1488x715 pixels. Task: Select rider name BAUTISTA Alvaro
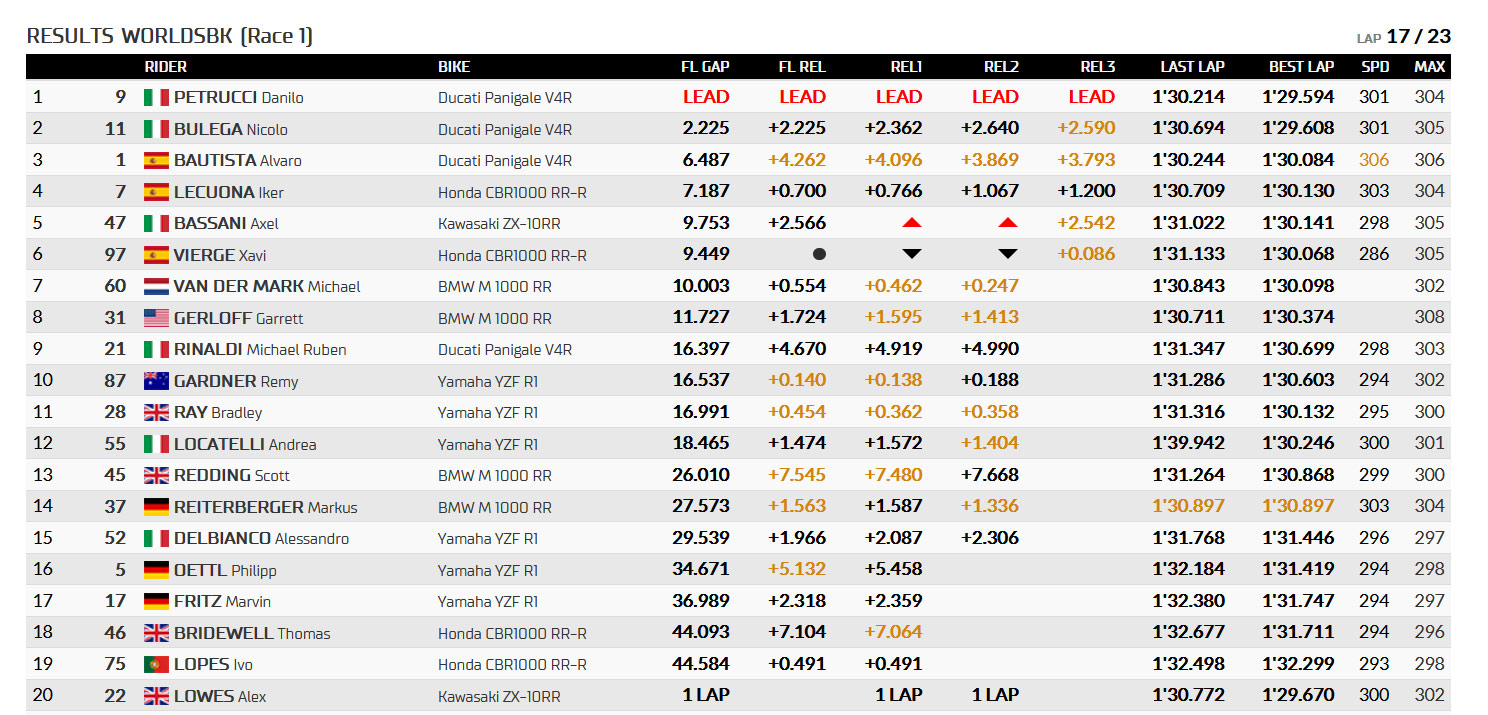coord(238,160)
